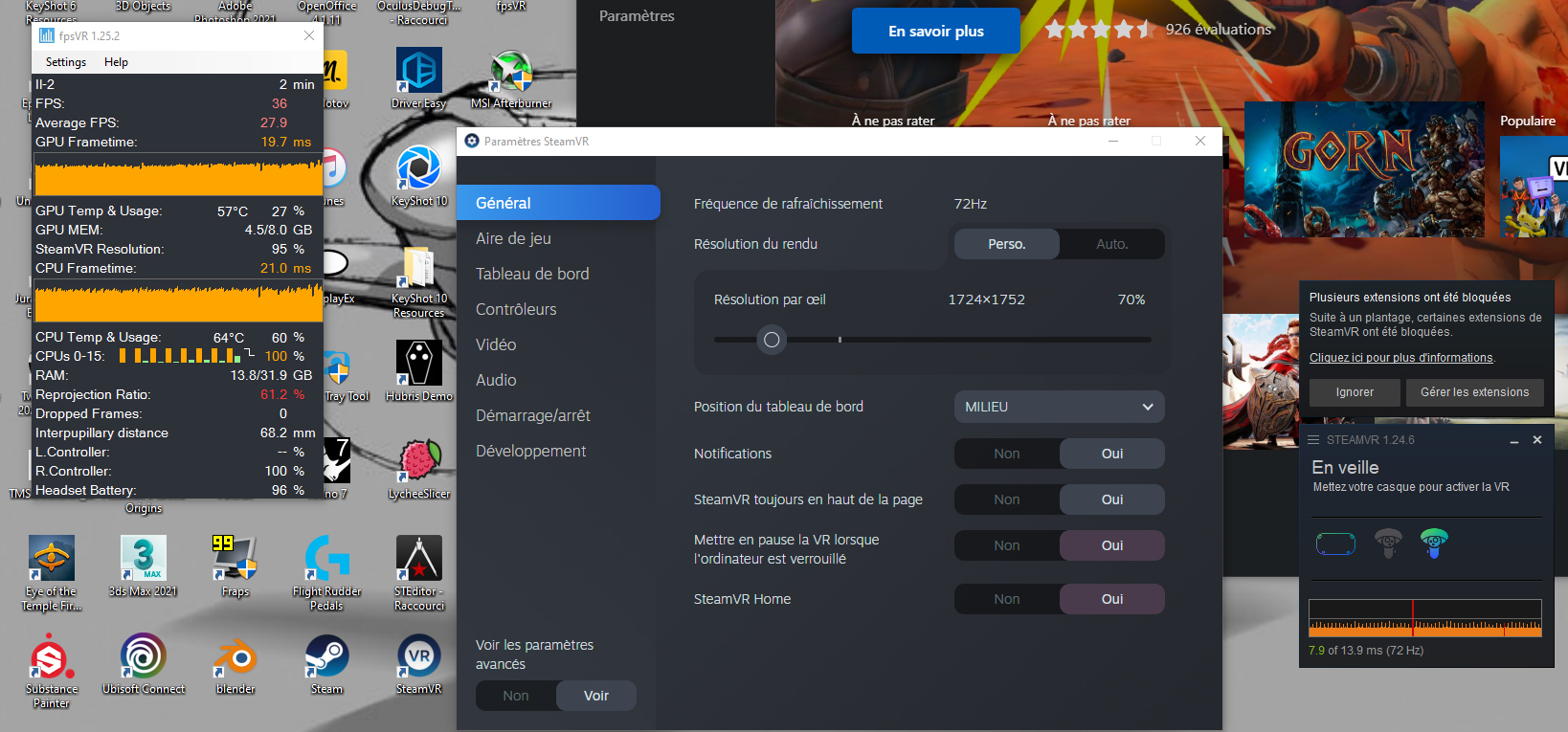
Task: Set SteamVR Home to Non
Action: (1006, 599)
